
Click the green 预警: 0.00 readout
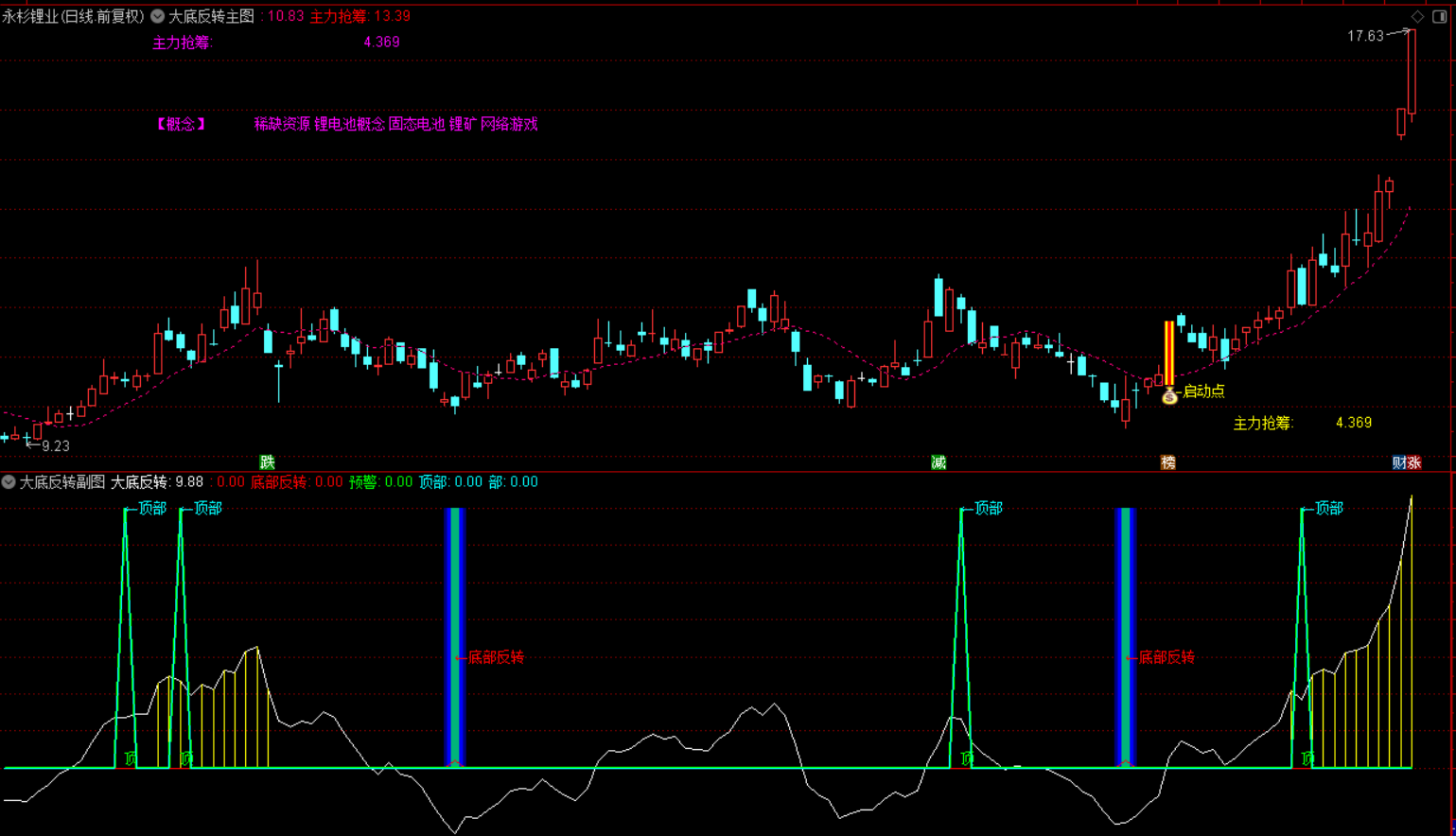pos(380,482)
